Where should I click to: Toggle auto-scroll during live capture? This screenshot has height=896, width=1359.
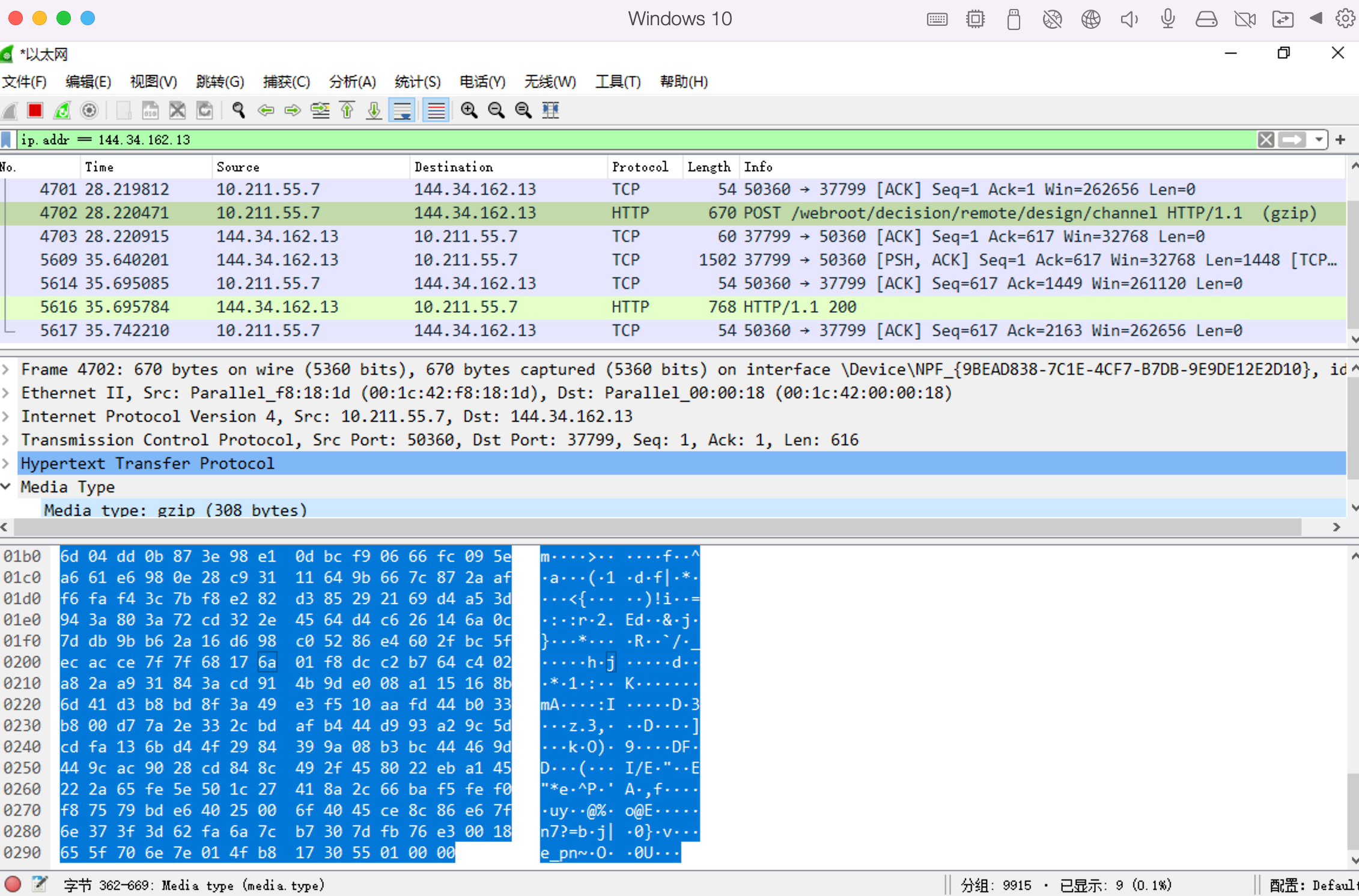coord(402,110)
